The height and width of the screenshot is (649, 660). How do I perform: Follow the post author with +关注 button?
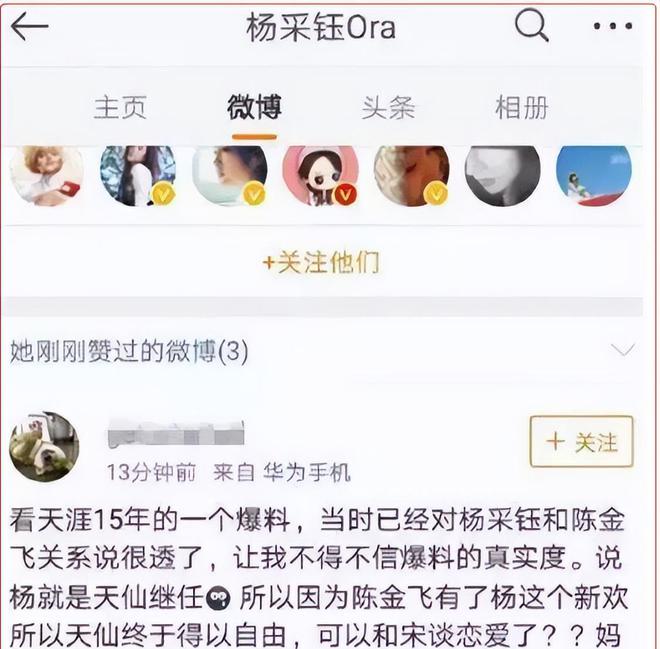click(x=582, y=442)
